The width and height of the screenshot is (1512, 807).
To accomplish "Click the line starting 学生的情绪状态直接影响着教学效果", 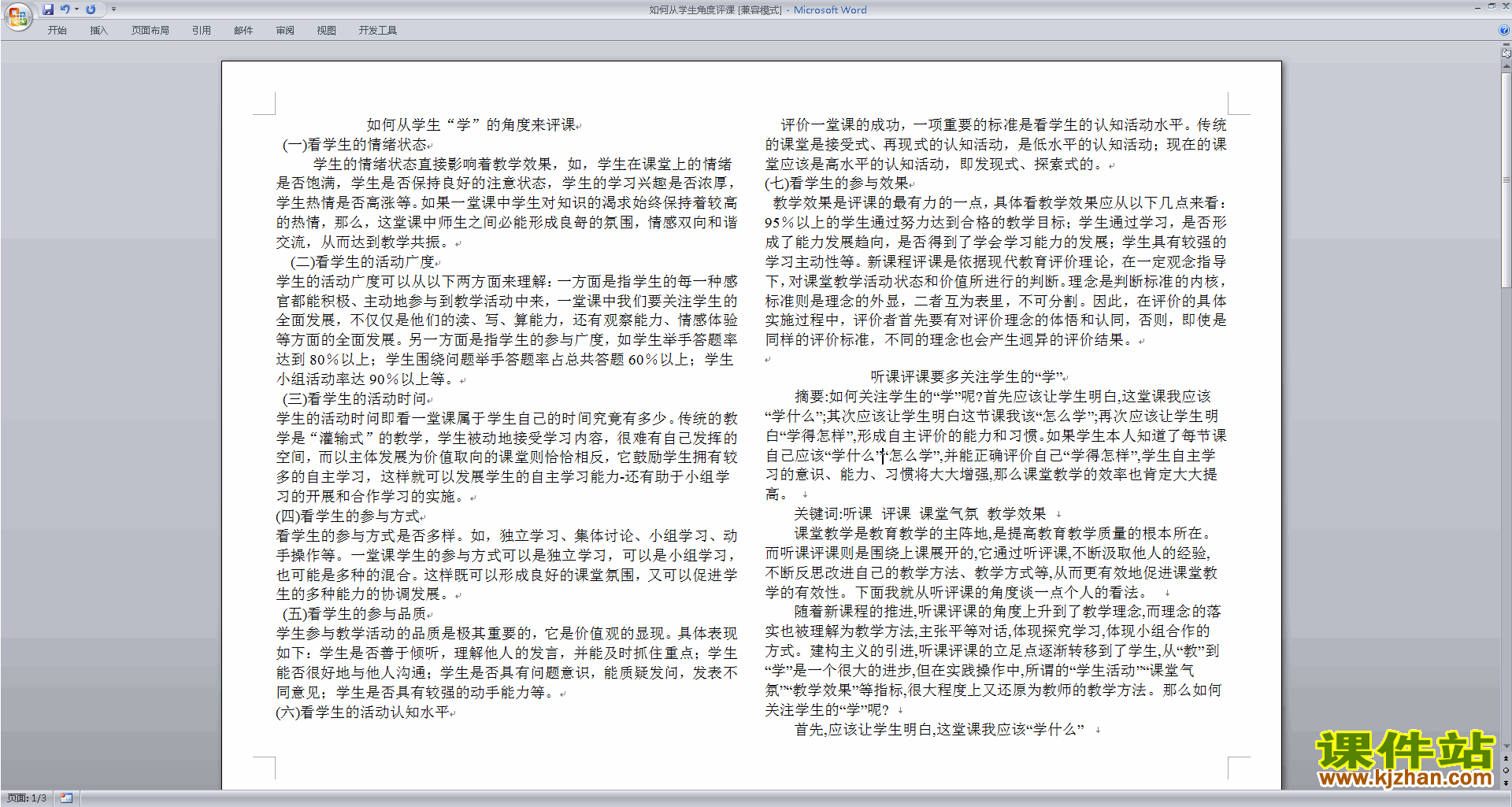I will coord(522,164).
